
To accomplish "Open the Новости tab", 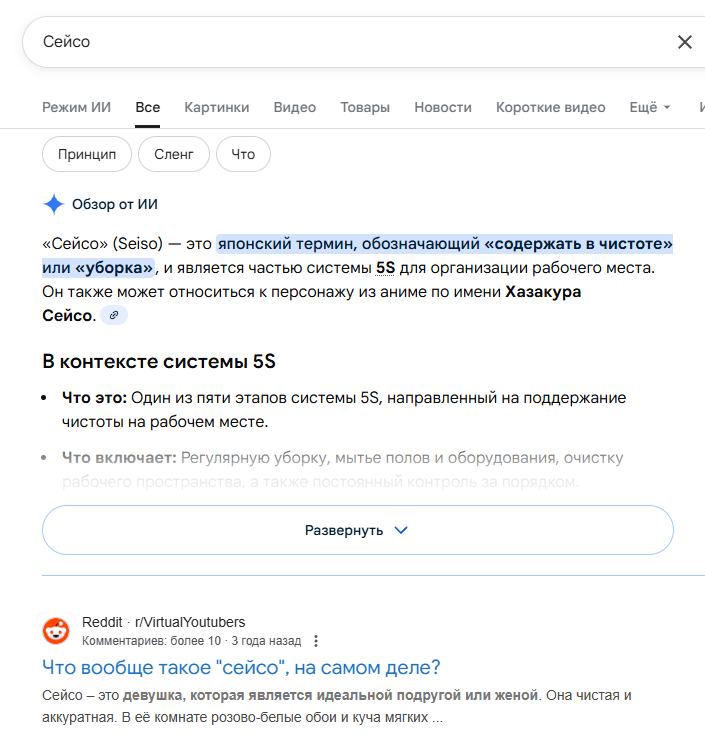I will [443, 108].
